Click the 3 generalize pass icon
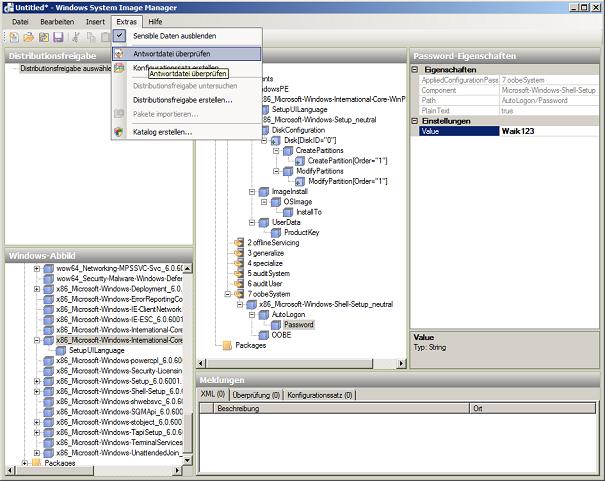 [239, 253]
